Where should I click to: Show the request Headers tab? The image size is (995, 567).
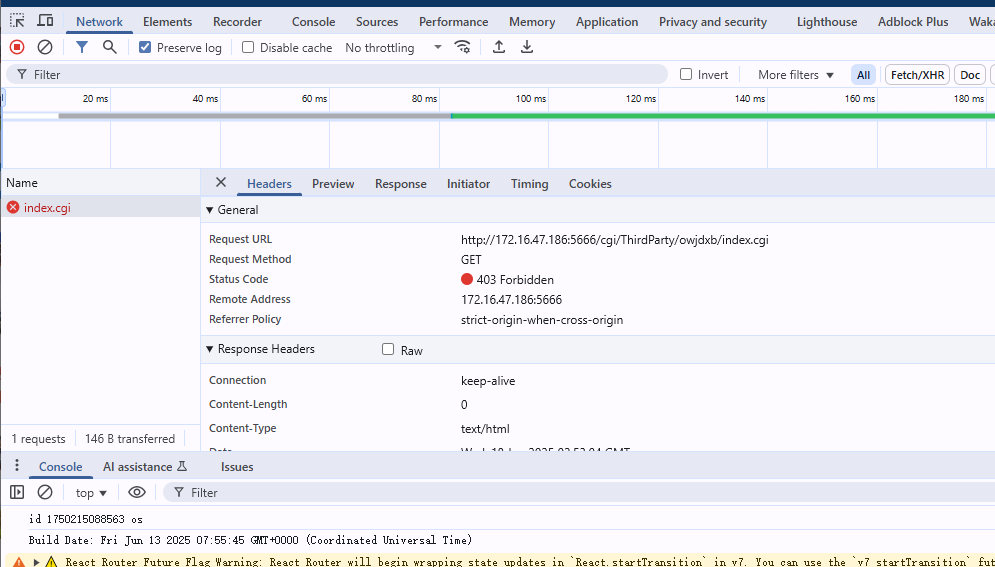pyautogui.click(x=269, y=184)
